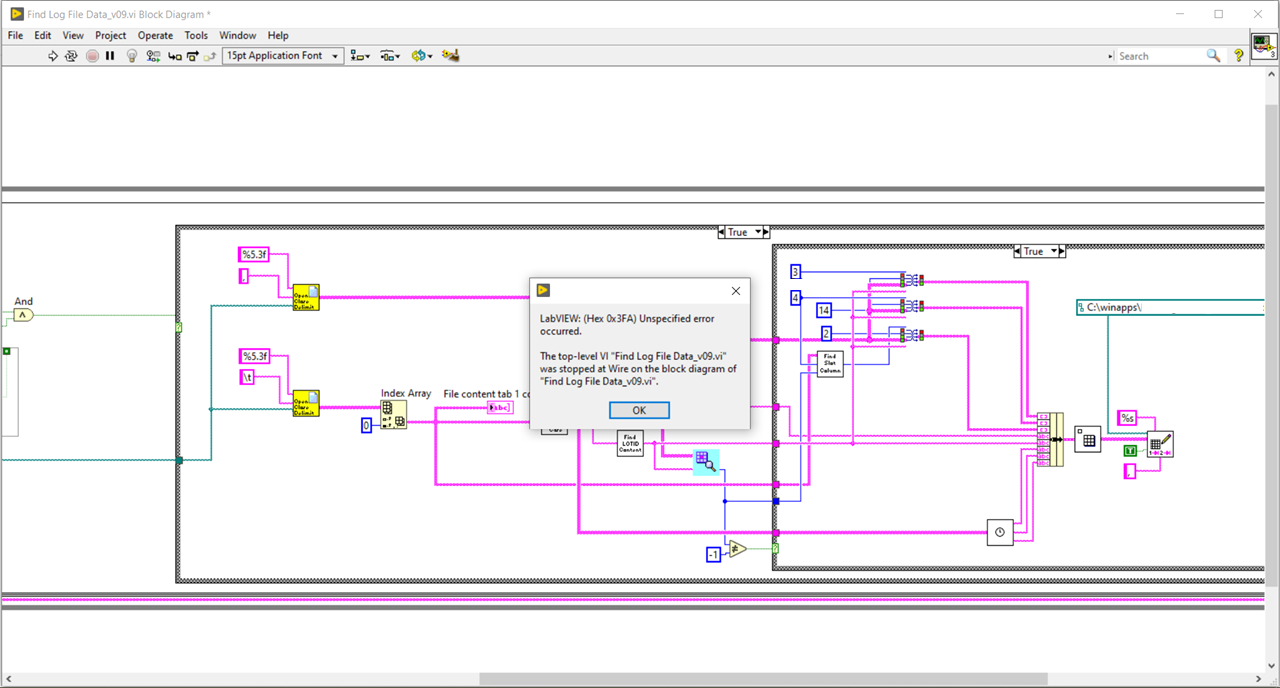This screenshot has width=1280, height=688.
Task: Select the Index Array function node
Action: [393, 415]
